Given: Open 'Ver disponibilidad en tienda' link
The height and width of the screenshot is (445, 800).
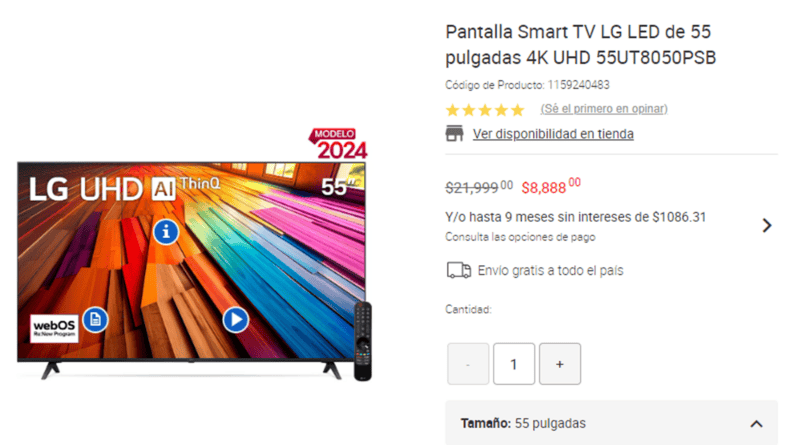Looking at the screenshot, I should tap(553, 134).
